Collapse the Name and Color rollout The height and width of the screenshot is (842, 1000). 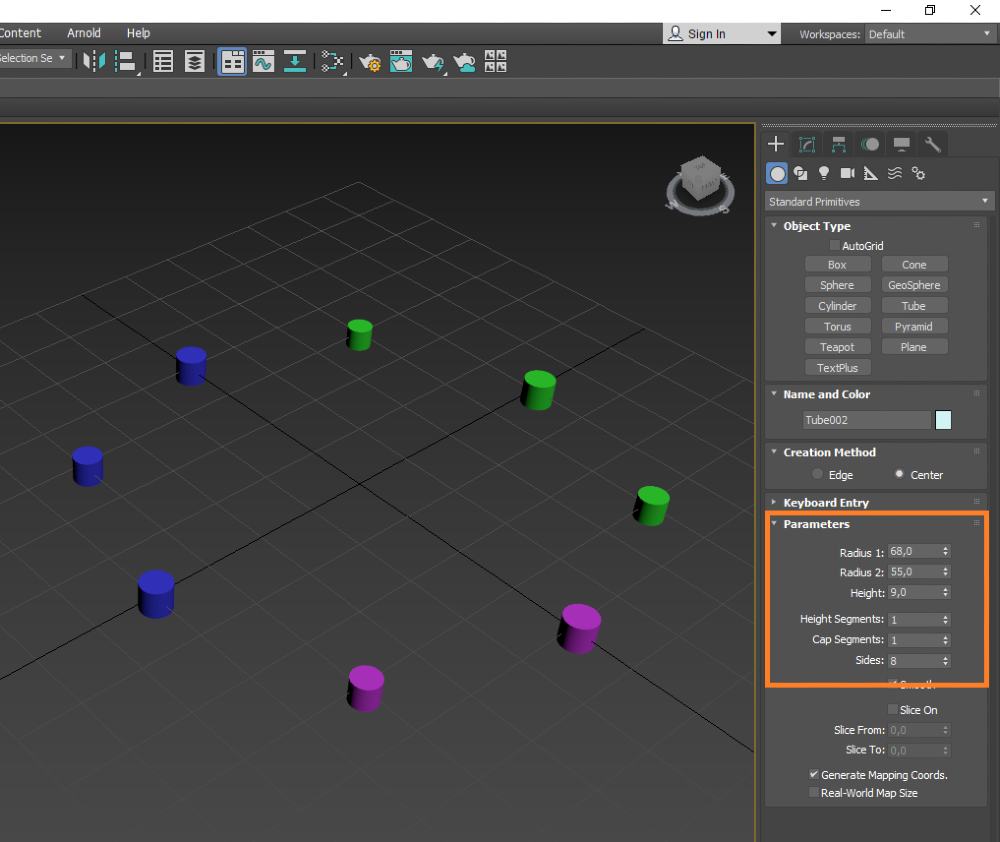tap(774, 394)
